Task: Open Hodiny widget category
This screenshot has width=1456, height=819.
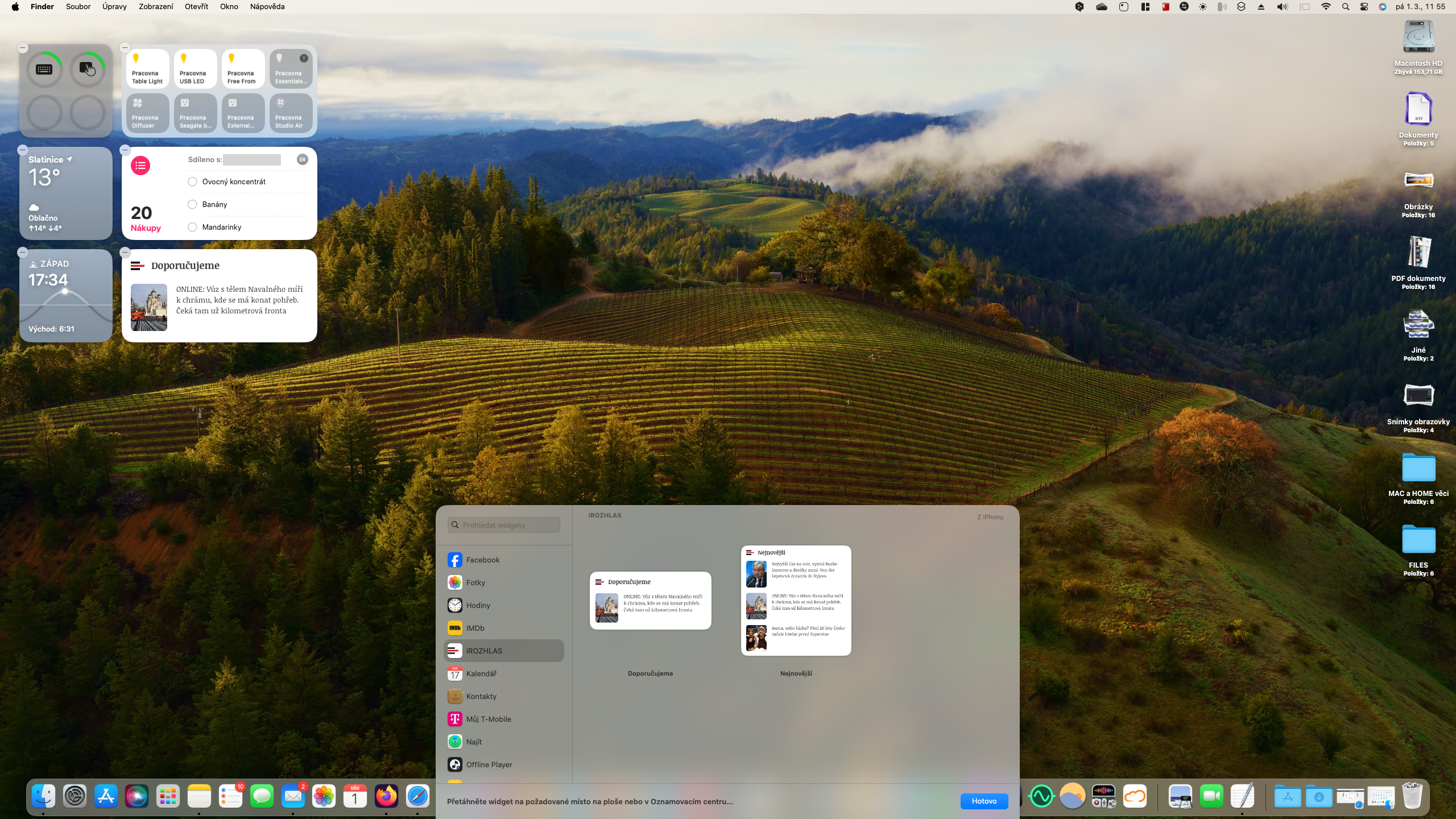Action: click(x=478, y=605)
